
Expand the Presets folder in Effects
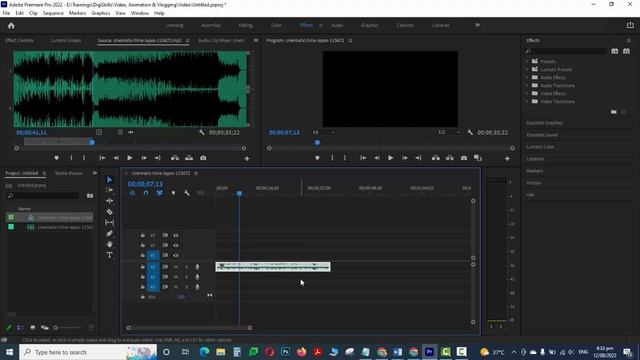click(x=527, y=61)
